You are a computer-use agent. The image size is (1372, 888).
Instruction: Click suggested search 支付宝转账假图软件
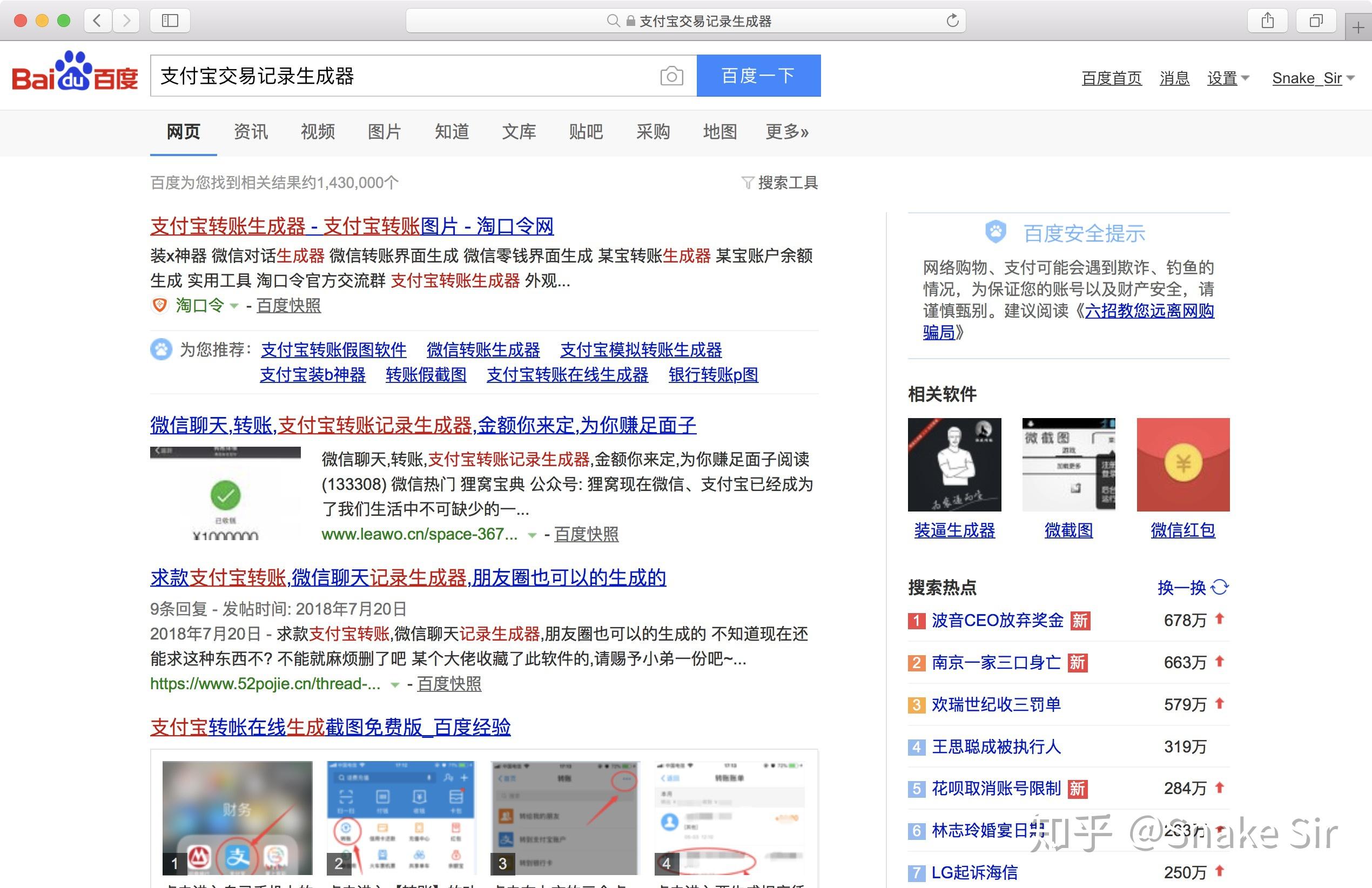[334, 349]
